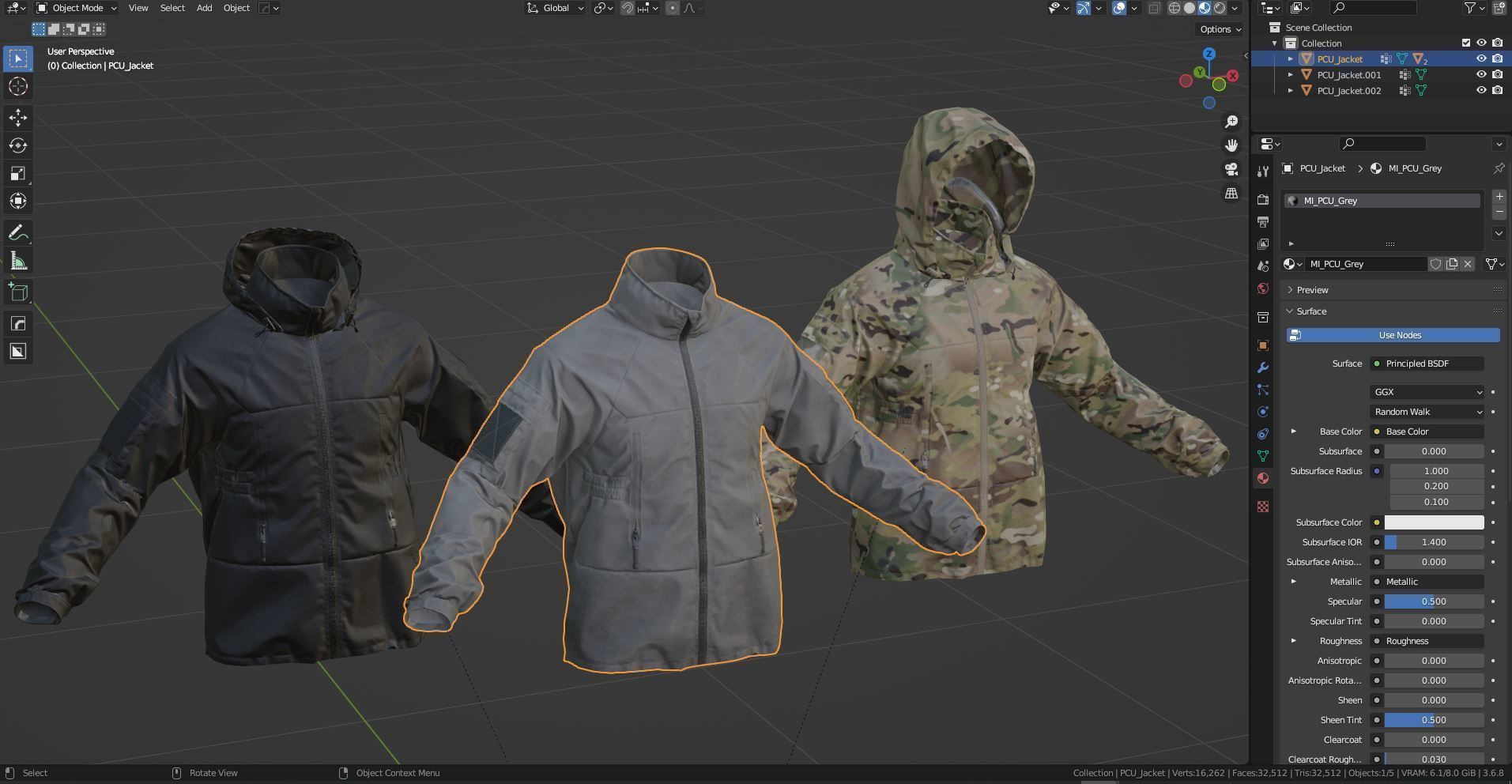Switch perspective/orthographic grid icon

click(x=1231, y=193)
